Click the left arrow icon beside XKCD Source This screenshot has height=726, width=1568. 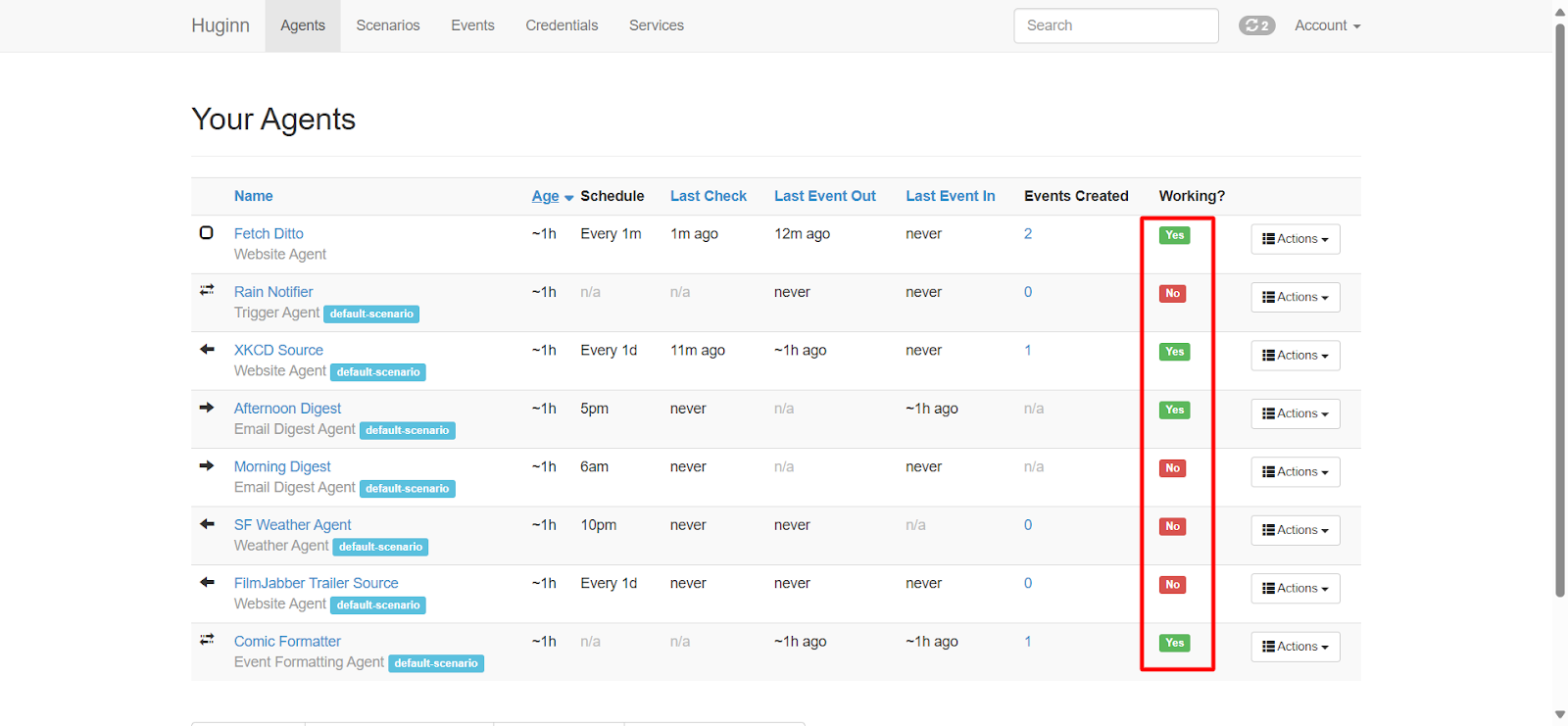(x=207, y=349)
